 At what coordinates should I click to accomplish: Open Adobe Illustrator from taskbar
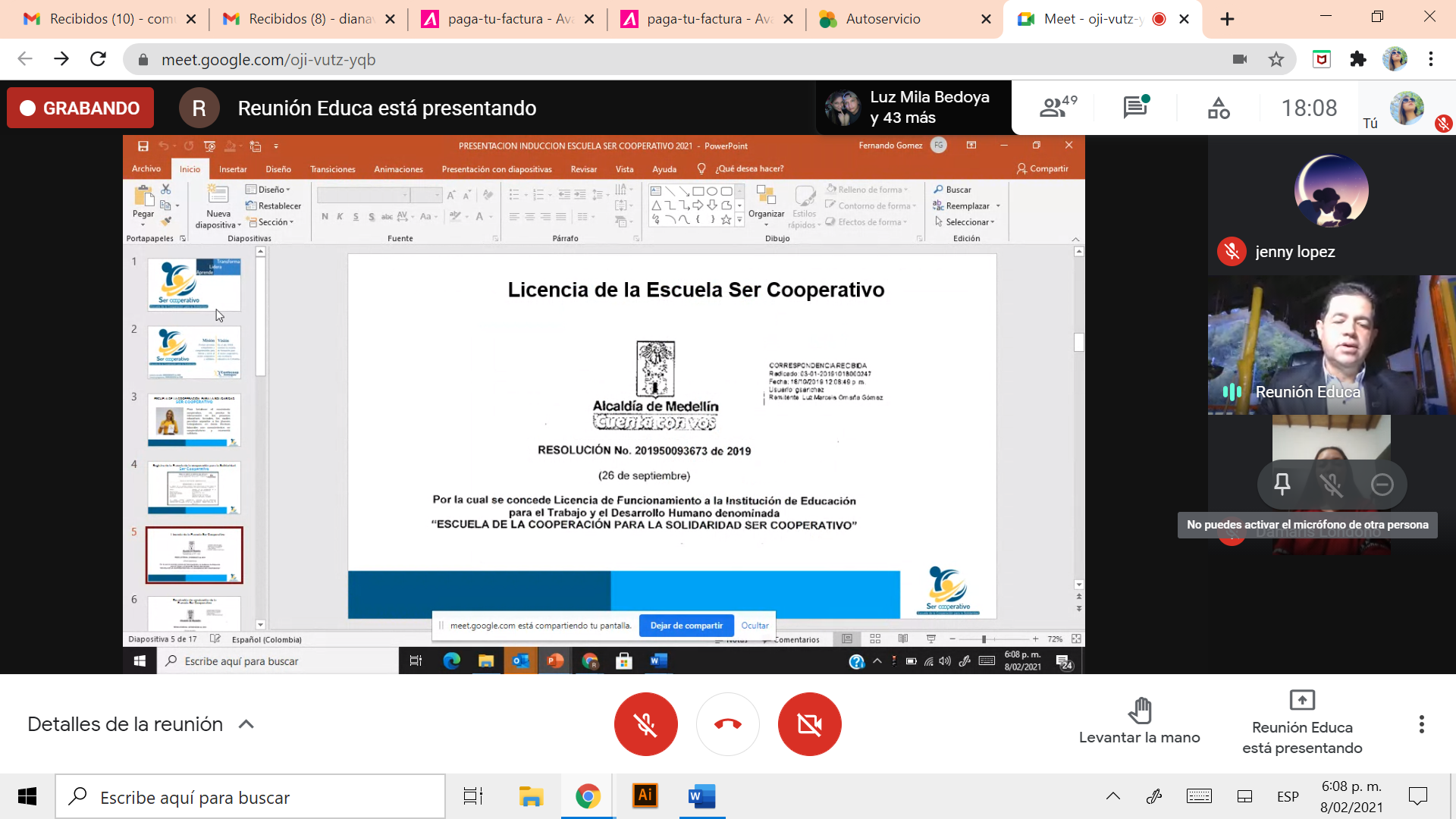coord(645,795)
